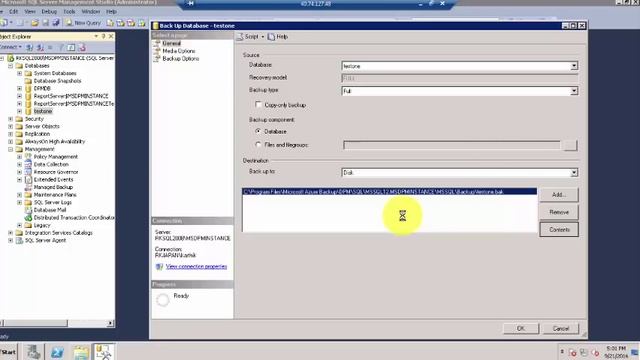
Task: Click the Distributed Transaction Coordinator icon
Action: click(x=28, y=218)
